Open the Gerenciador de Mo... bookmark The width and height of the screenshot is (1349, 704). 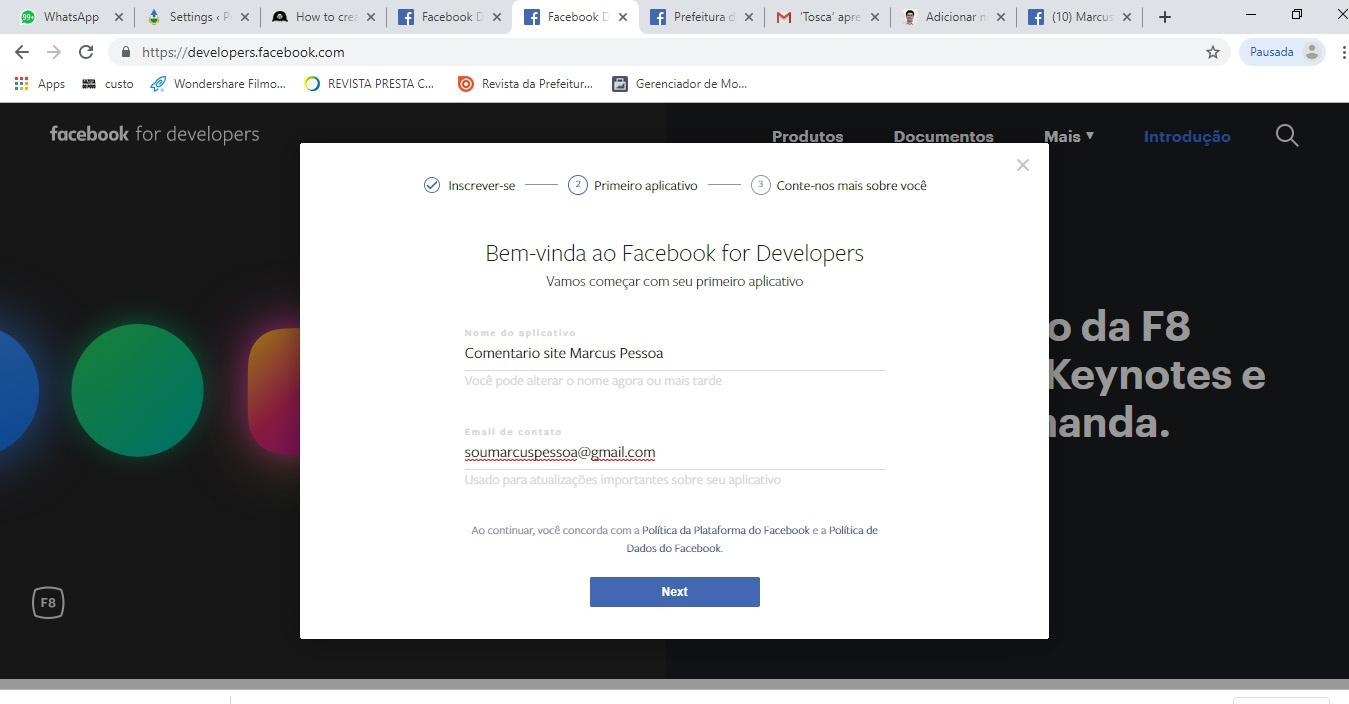[x=680, y=84]
